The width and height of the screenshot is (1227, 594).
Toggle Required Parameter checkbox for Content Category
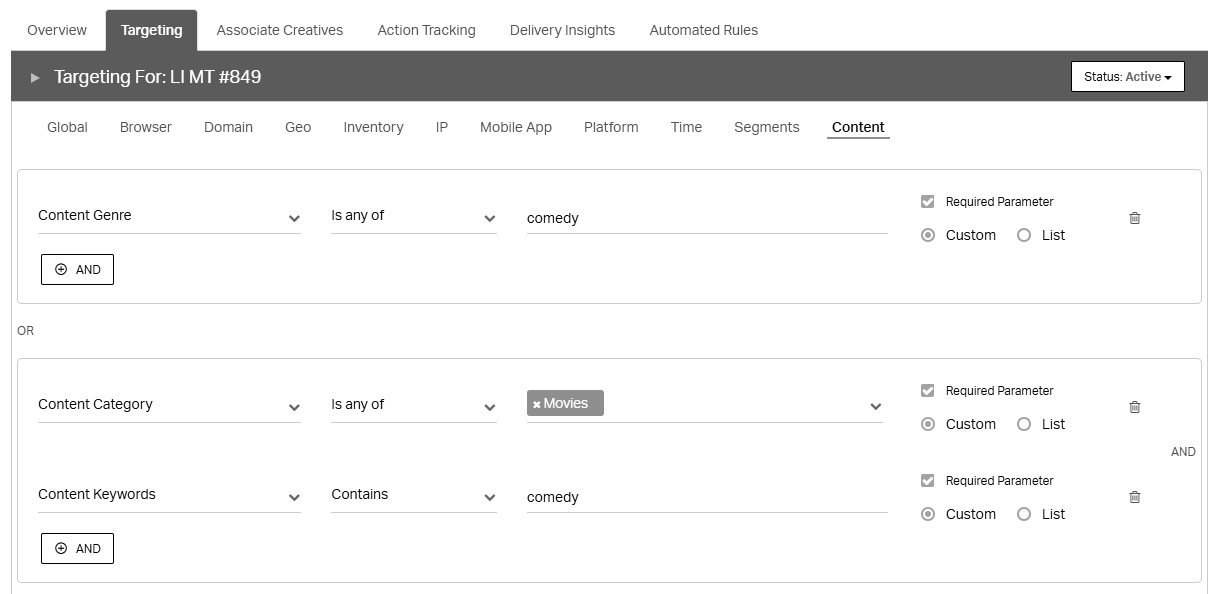pyautogui.click(x=928, y=391)
